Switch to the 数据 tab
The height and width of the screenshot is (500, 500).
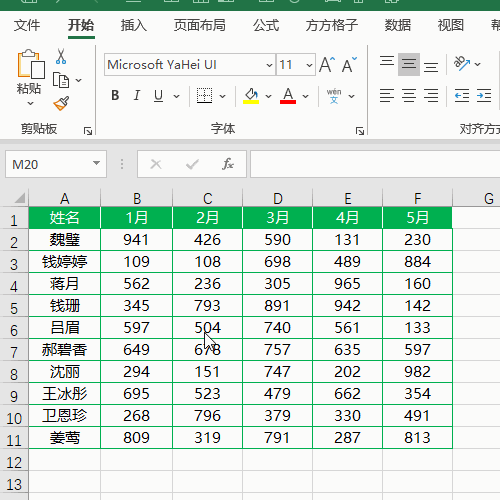click(x=398, y=25)
